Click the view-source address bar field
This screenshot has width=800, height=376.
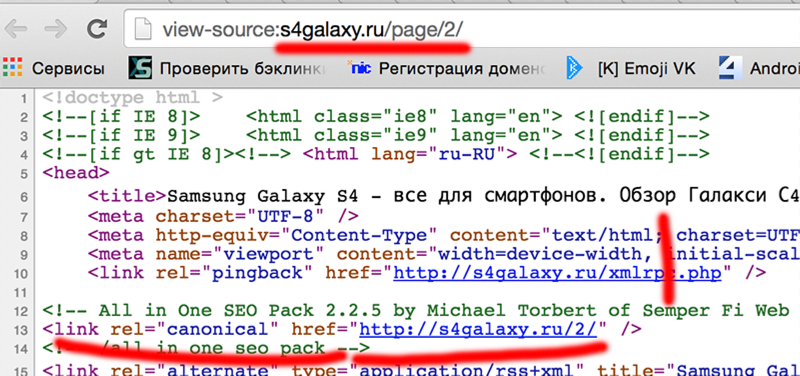click(x=462, y=30)
